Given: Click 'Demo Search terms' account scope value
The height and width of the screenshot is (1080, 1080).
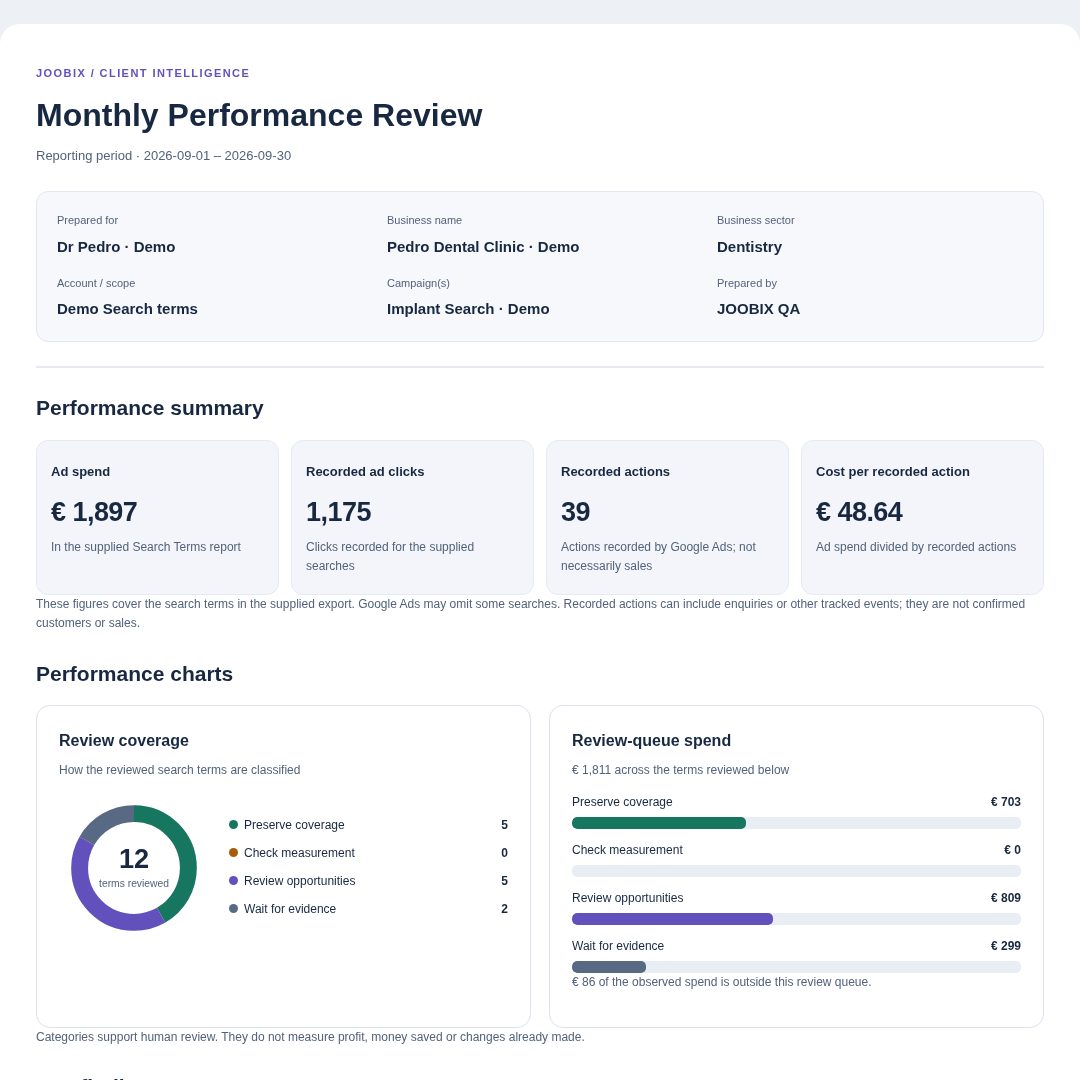Looking at the screenshot, I should coord(127,309).
